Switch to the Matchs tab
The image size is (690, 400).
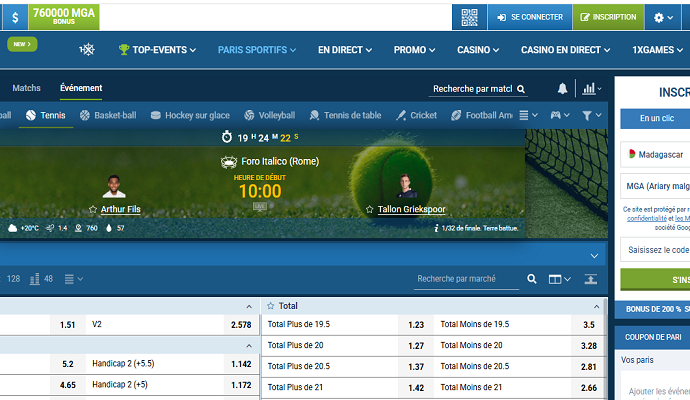pyautogui.click(x=26, y=88)
